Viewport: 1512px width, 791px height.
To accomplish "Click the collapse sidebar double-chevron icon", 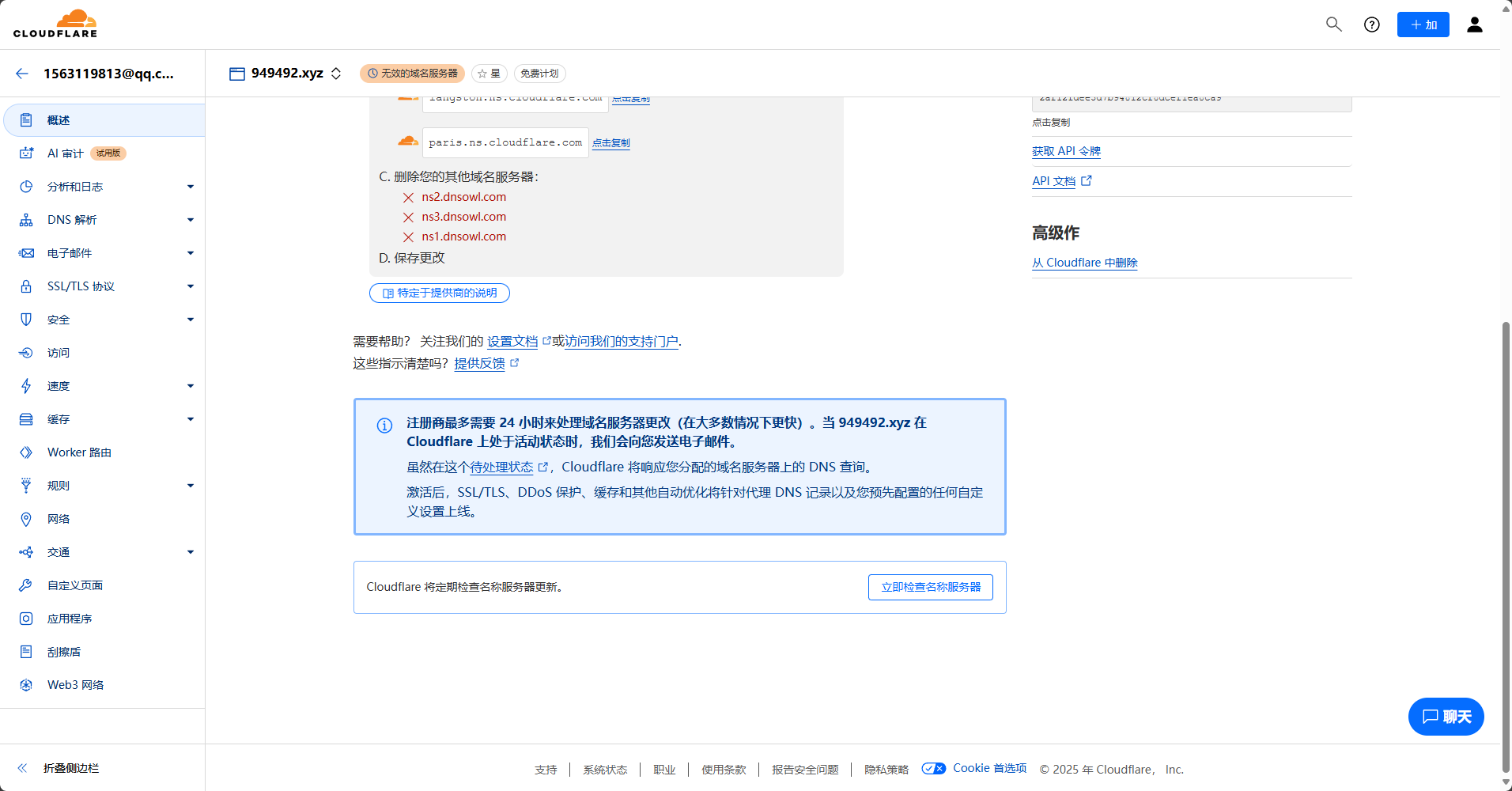I will (22, 768).
